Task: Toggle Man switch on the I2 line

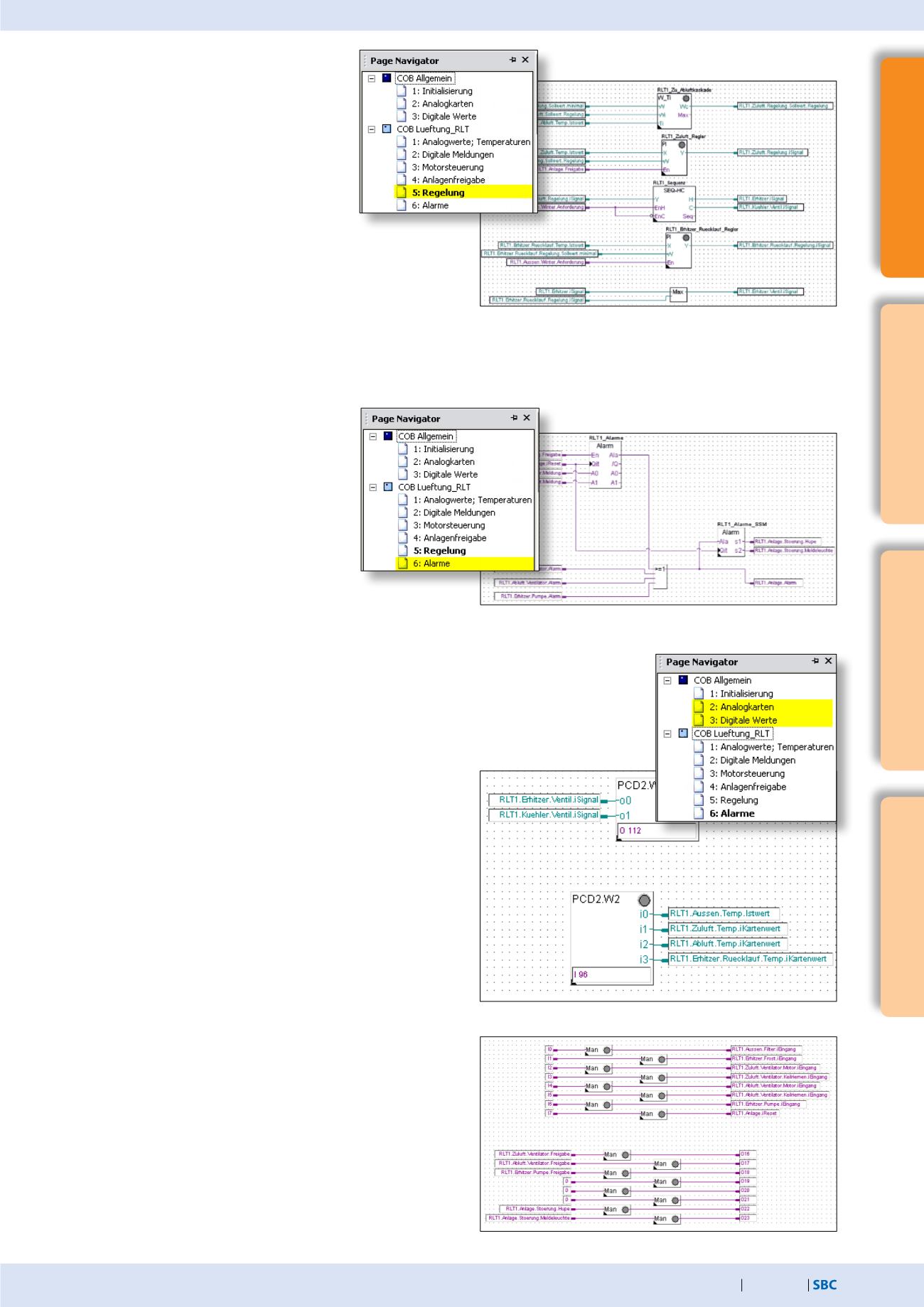Action: pyautogui.click(x=598, y=1067)
